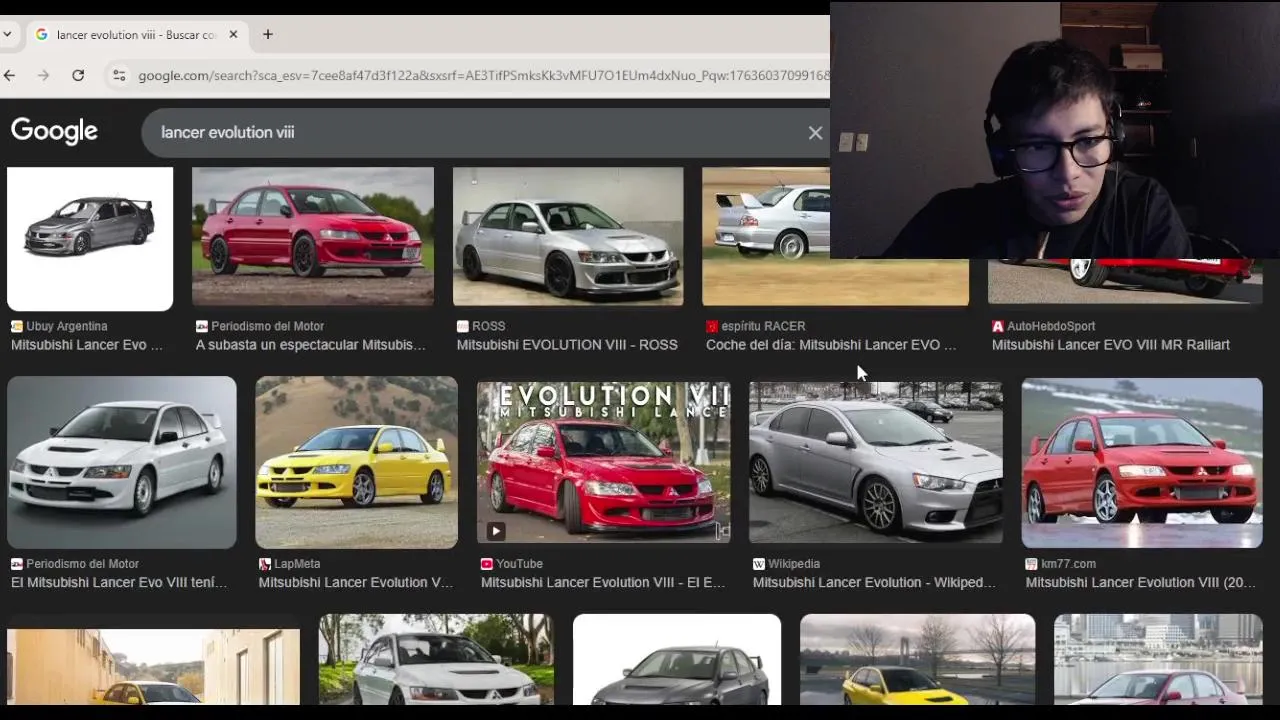Open the espíritu RACER silver car thumbnail
1280x720 pixels.
835,236
